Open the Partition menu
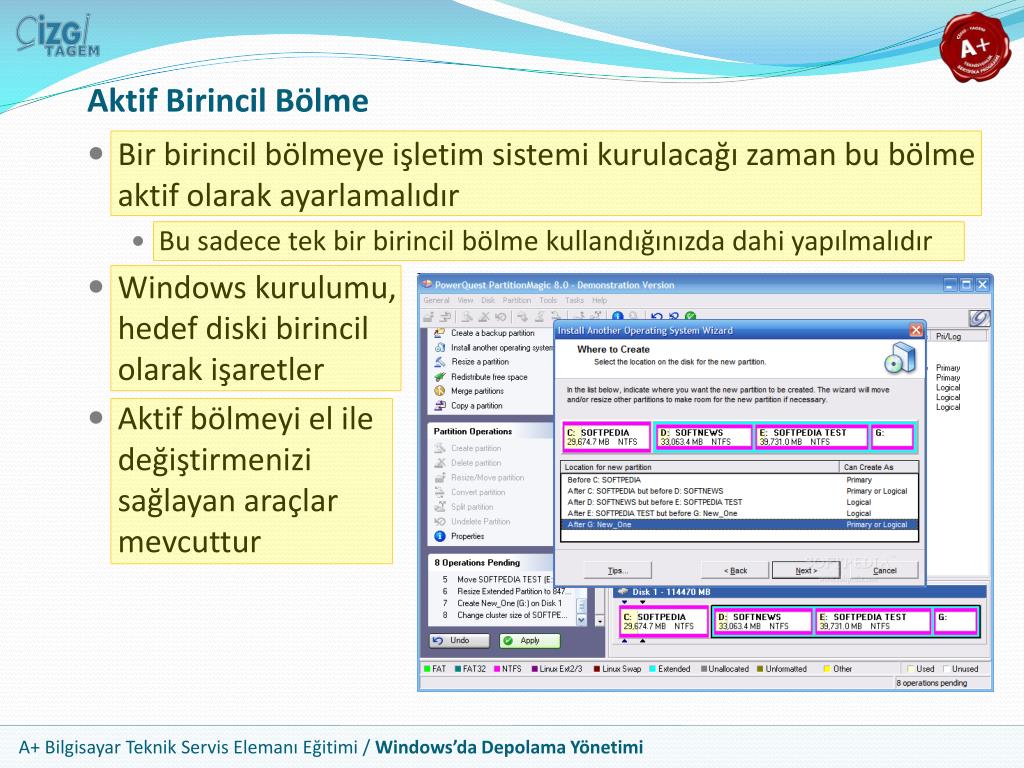1024x768 pixels. [x=517, y=300]
